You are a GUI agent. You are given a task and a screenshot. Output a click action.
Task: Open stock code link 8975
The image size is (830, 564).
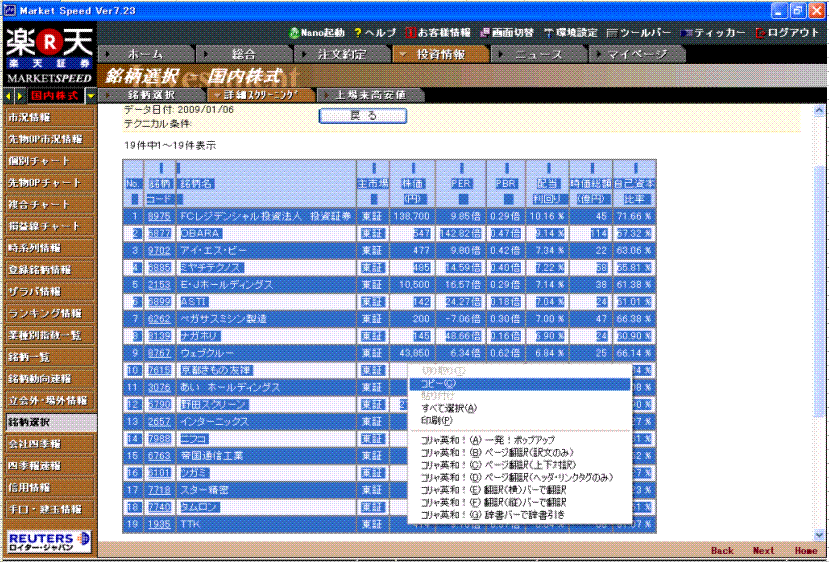pos(159,216)
